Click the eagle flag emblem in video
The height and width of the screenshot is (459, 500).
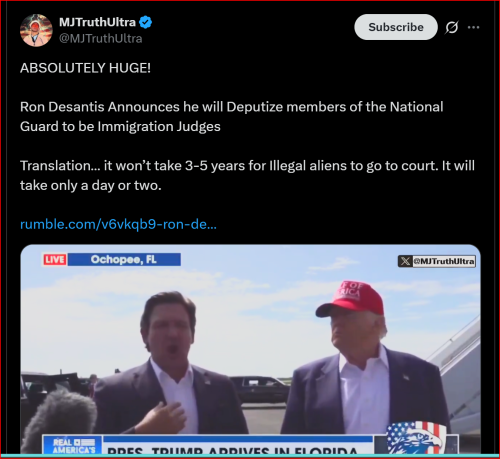tap(416, 438)
